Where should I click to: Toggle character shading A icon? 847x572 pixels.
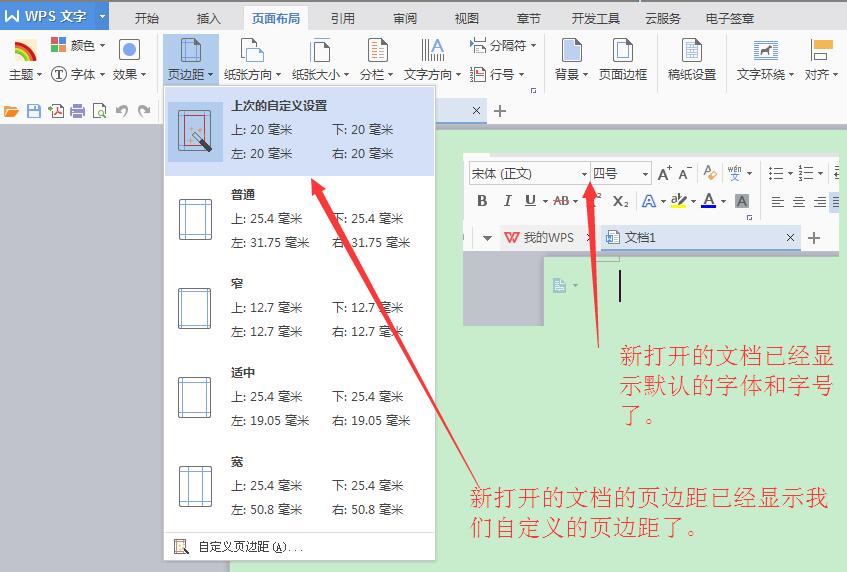pyautogui.click(x=742, y=201)
